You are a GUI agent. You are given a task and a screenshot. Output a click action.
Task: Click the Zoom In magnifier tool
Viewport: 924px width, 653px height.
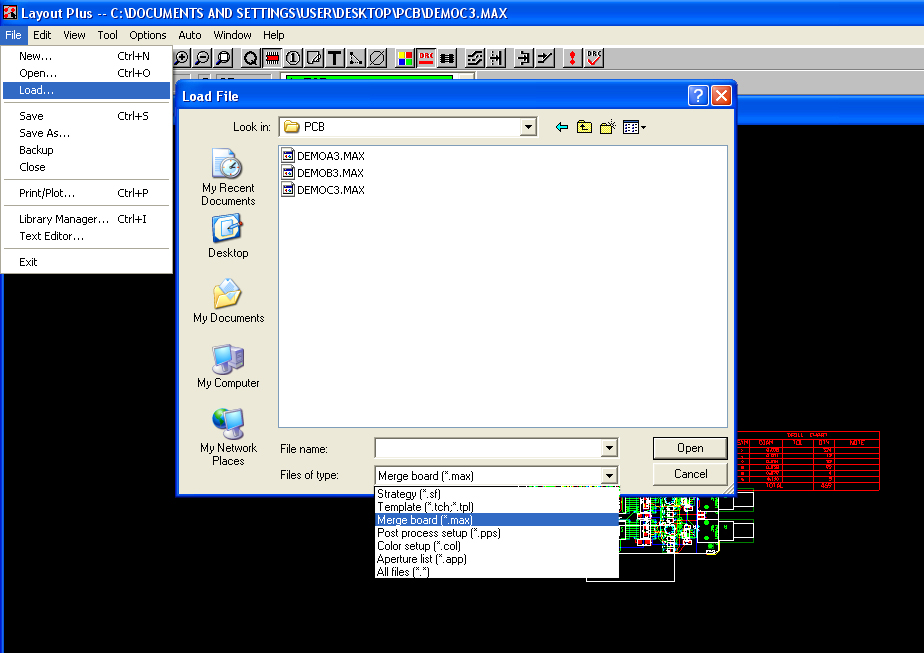pos(182,58)
